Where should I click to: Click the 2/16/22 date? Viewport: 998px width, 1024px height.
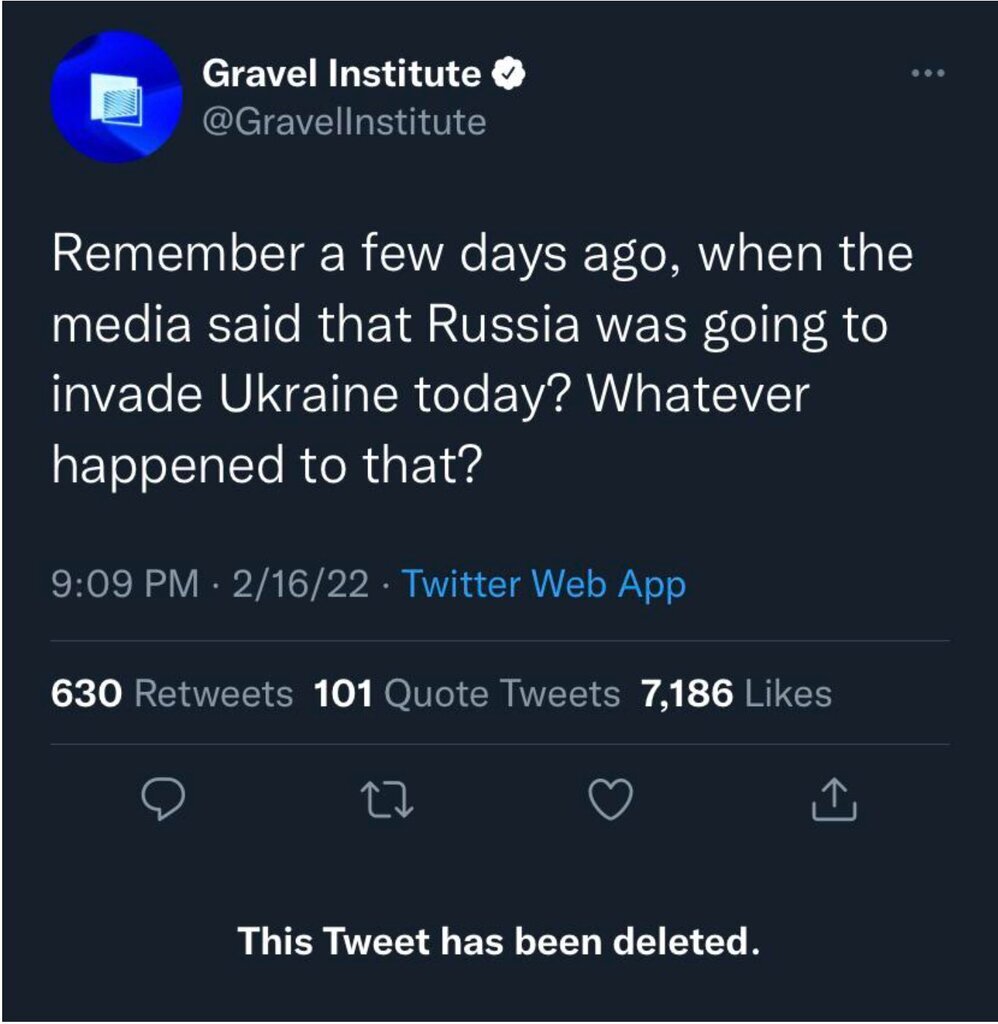(299, 583)
